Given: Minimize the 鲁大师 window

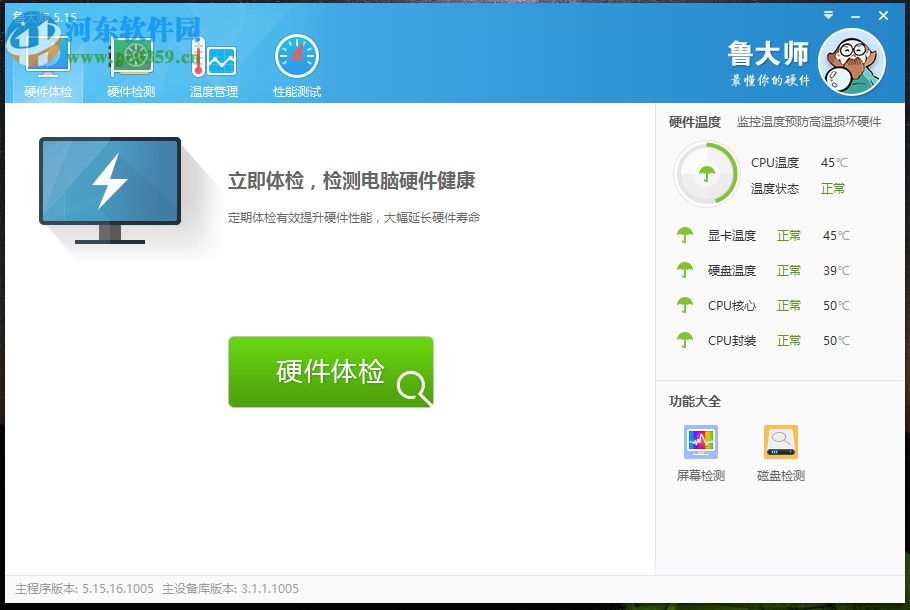Looking at the screenshot, I should 855,16.
